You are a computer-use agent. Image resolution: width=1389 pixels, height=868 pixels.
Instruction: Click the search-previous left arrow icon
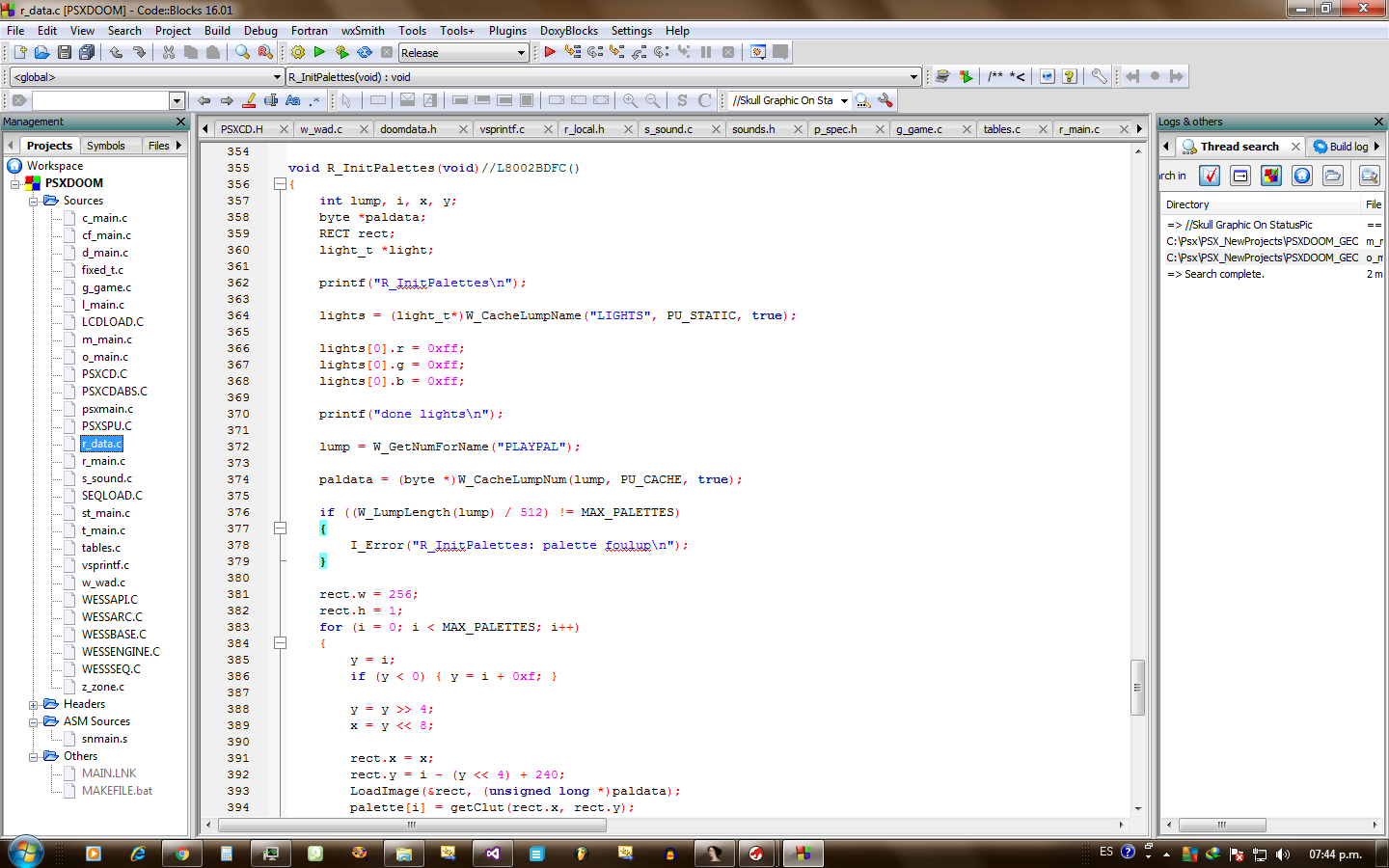(x=204, y=100)
